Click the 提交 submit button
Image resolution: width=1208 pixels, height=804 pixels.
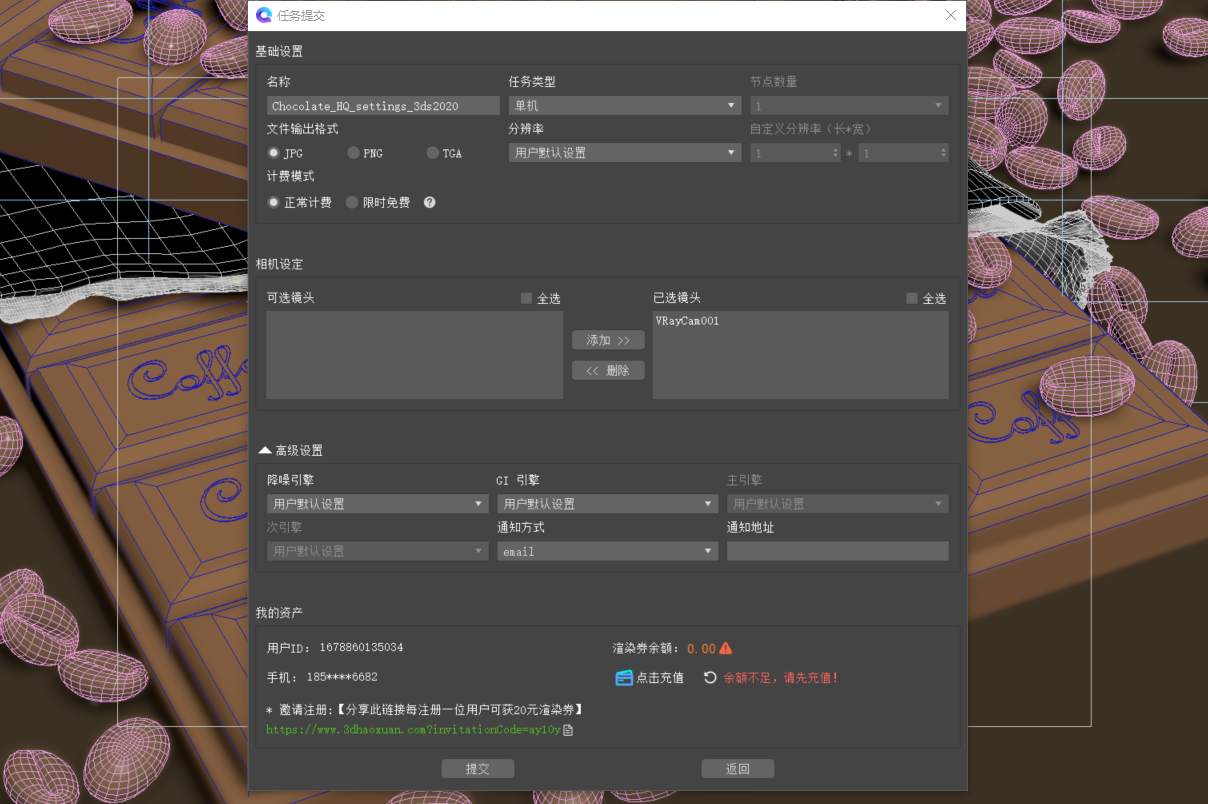(x=478, y=768)
